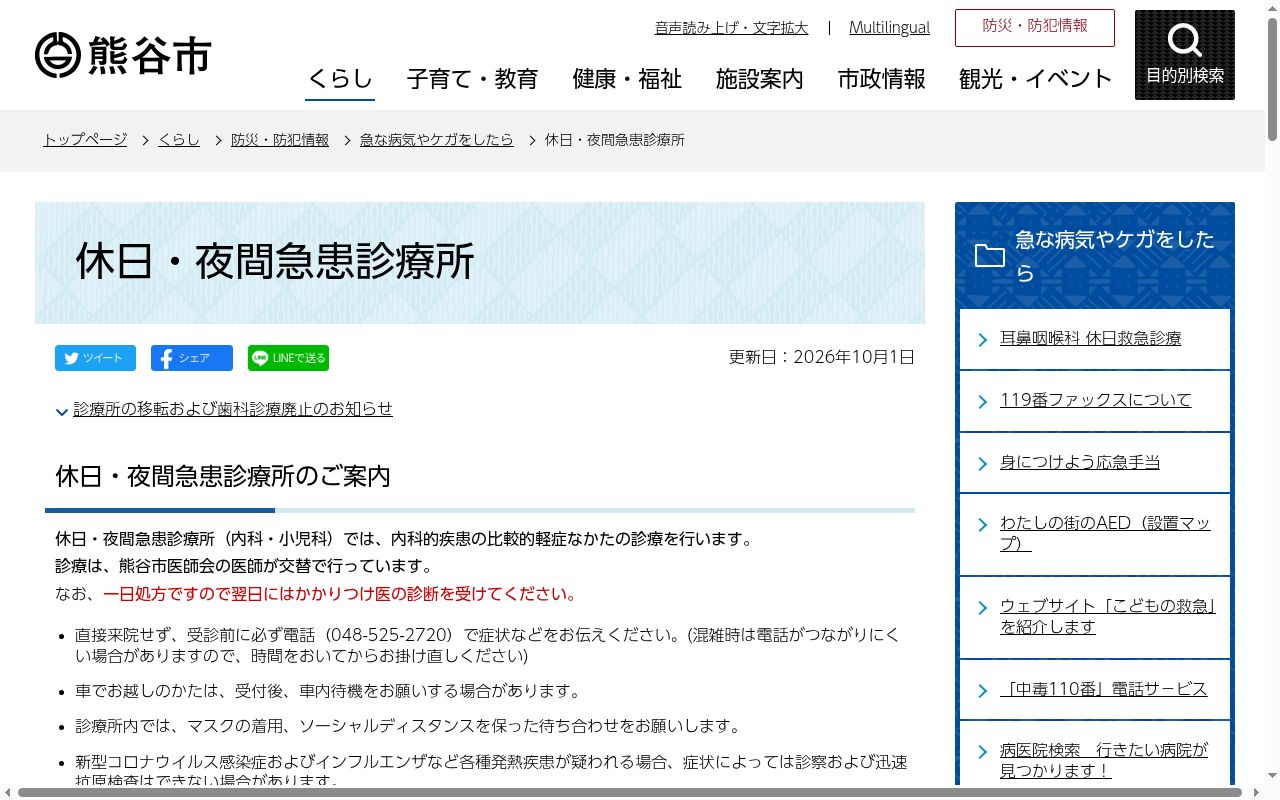This screenshot has height=800, width=1280.
Task: Click the page title 休日・夜間急患診療所
Action: (x=275, y=262)
